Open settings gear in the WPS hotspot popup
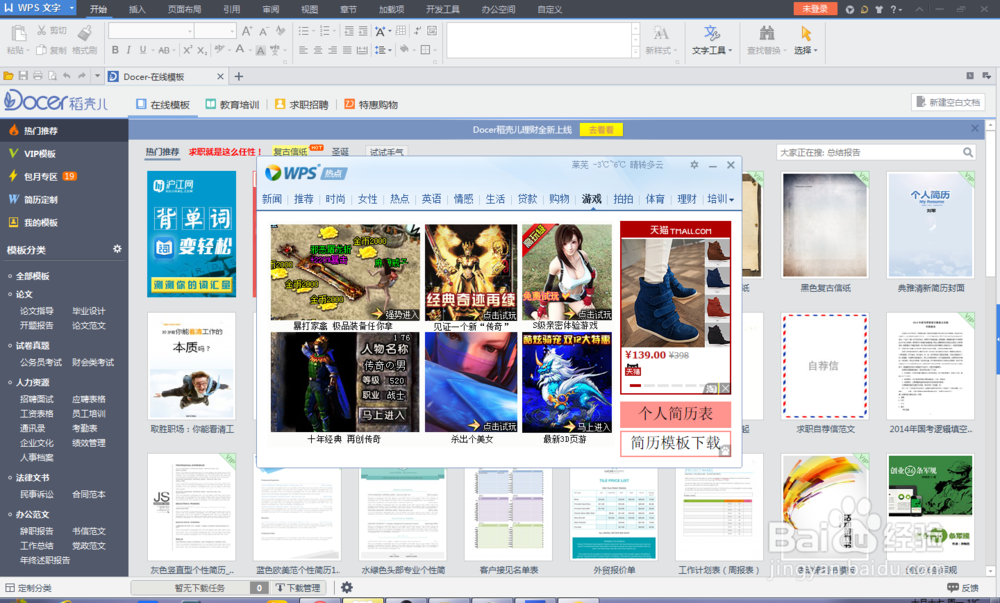 [x=694, y=165]
